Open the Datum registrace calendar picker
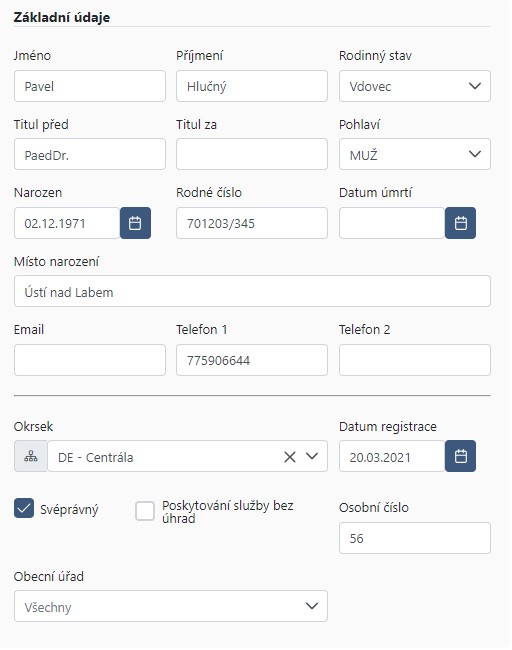 coord(460,456)
